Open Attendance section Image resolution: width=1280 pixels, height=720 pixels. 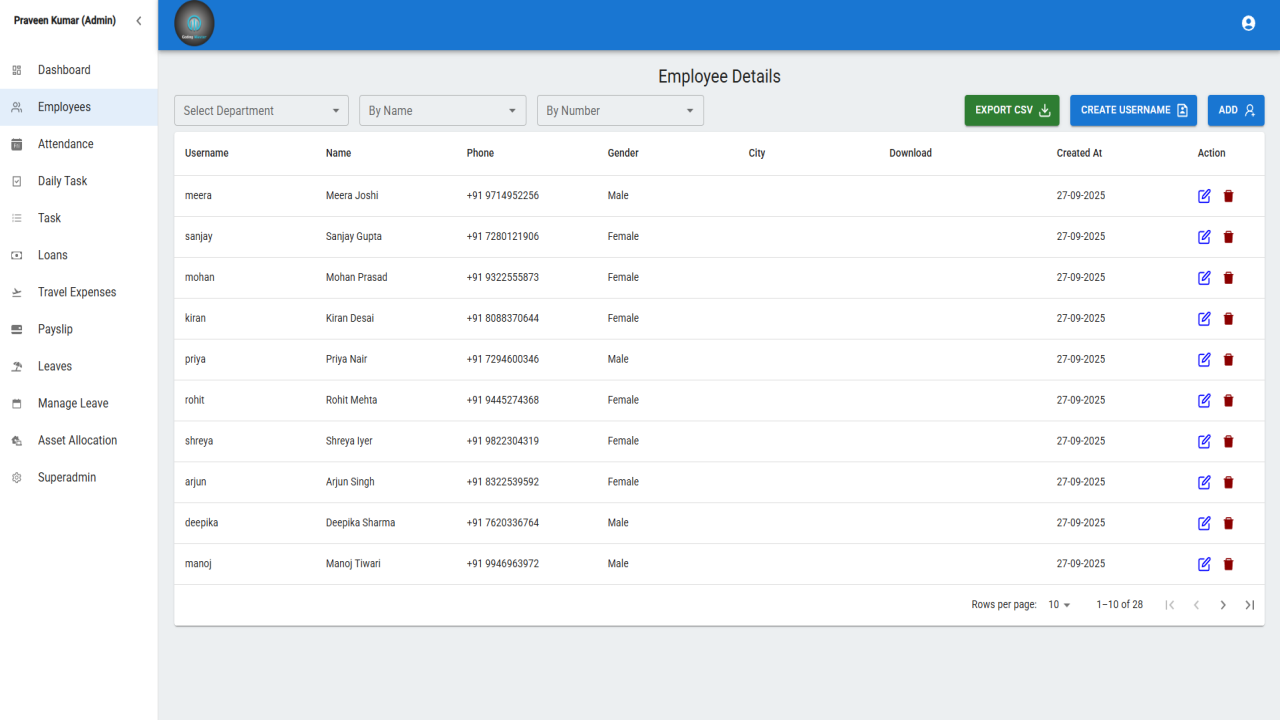79,144
